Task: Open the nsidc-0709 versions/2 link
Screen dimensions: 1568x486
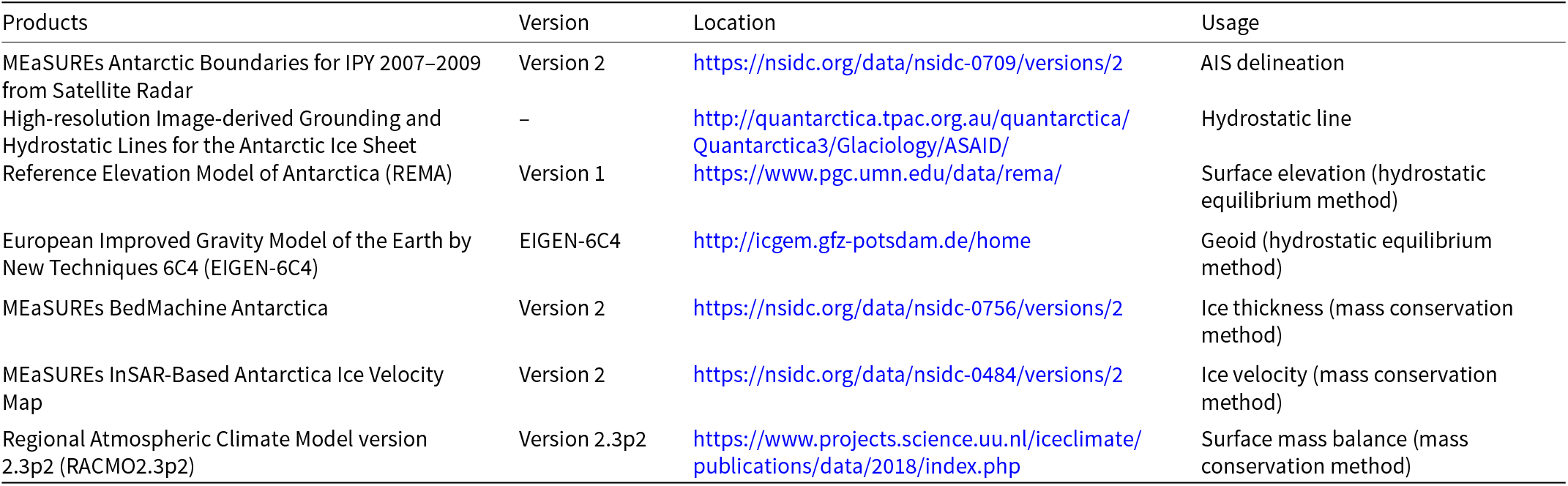Action: [x=908, y=64]
